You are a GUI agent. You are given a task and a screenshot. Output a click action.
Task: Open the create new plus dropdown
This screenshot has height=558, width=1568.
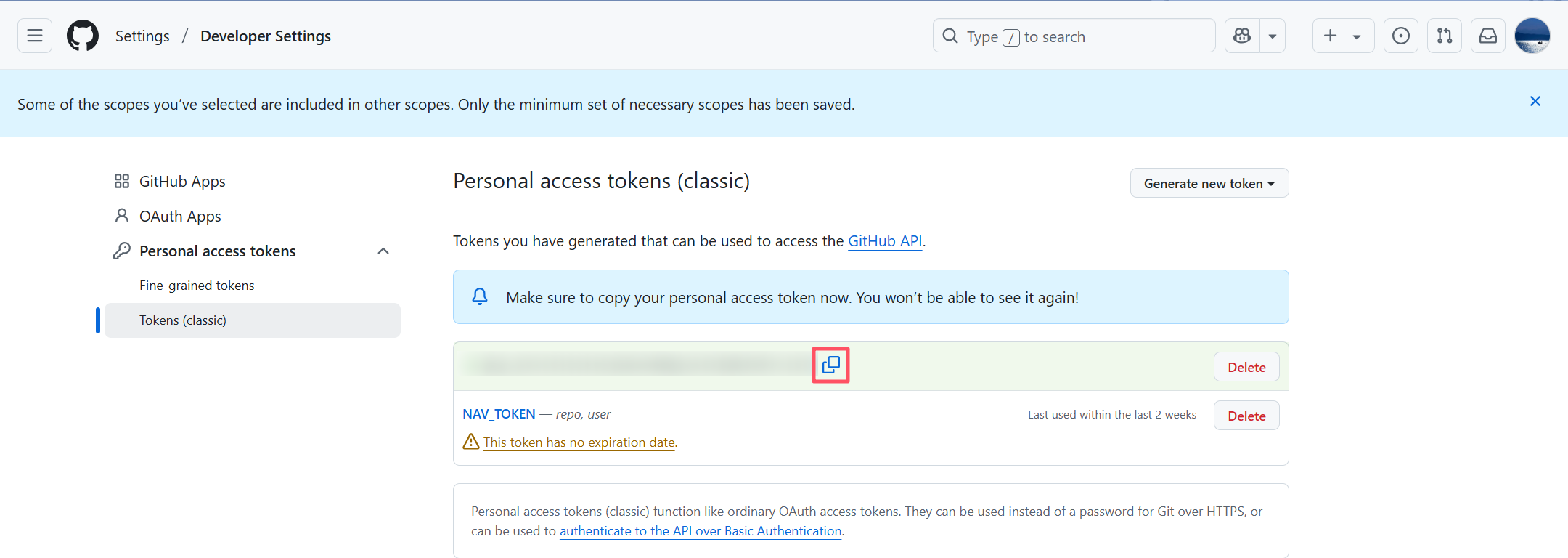pos(1343,36)
